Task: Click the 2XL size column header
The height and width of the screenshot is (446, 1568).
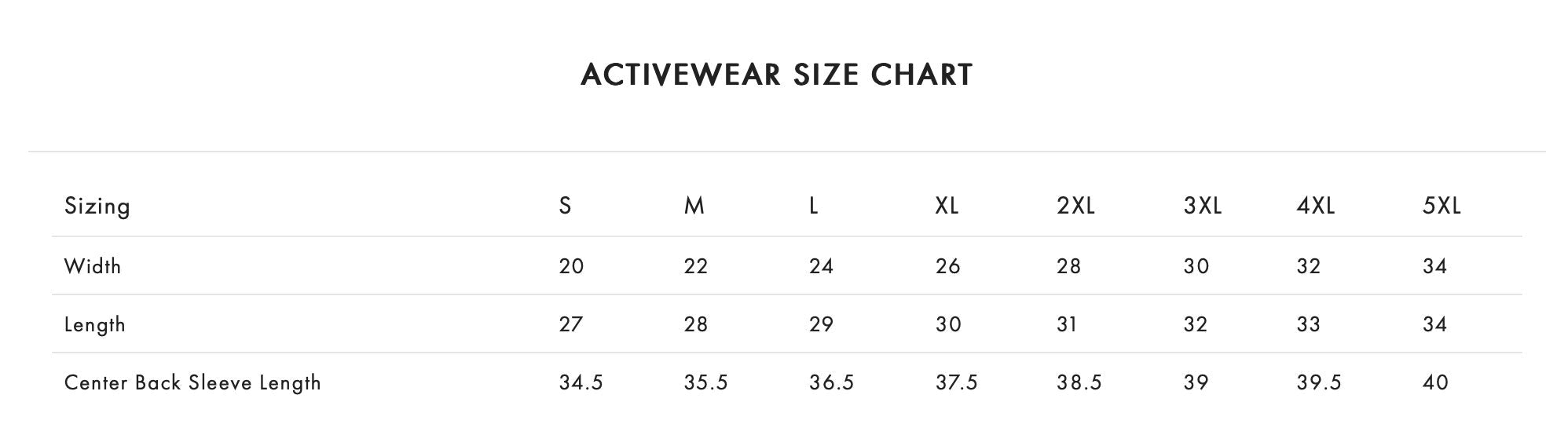Action: pyautogui.click(x=1075, y=206)
